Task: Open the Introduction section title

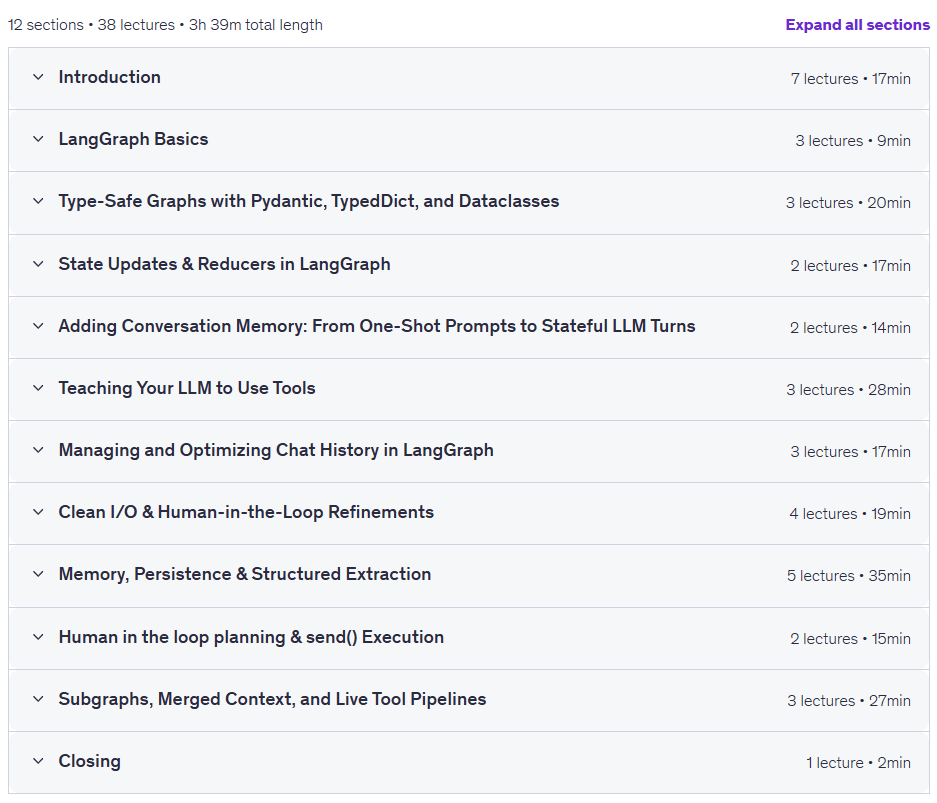Action: point(109,77)
